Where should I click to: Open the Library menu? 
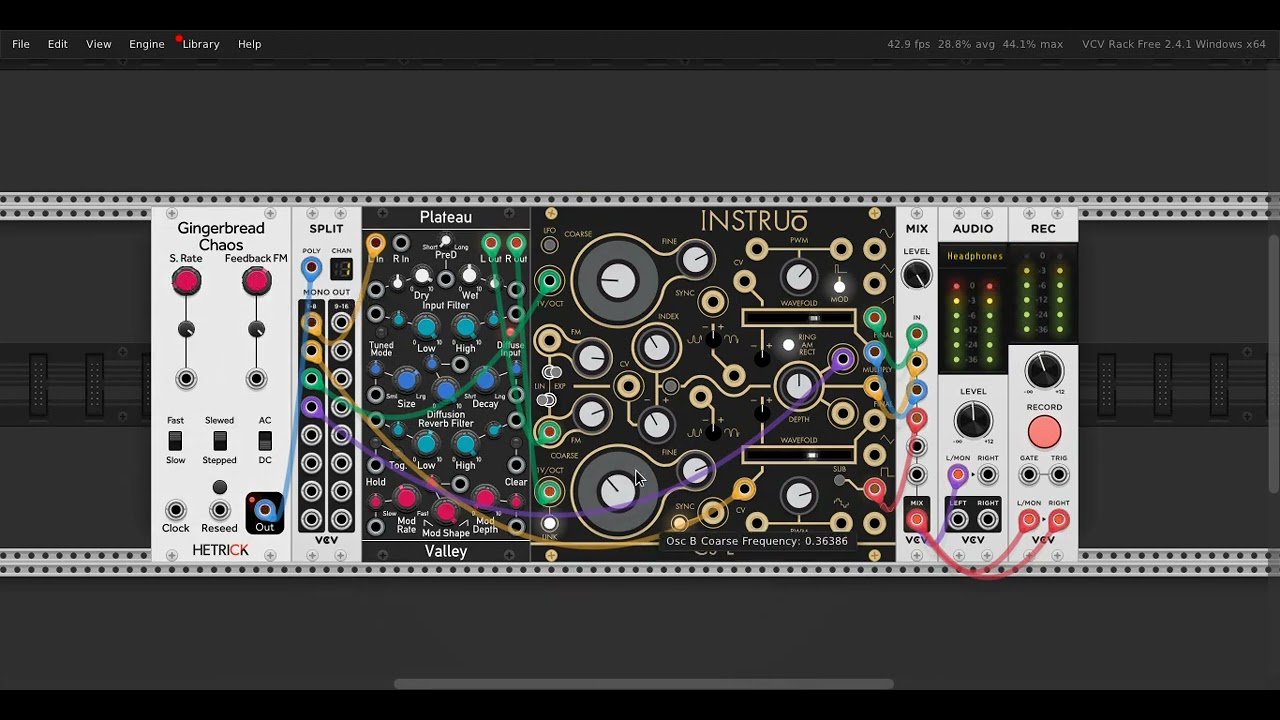201,44
